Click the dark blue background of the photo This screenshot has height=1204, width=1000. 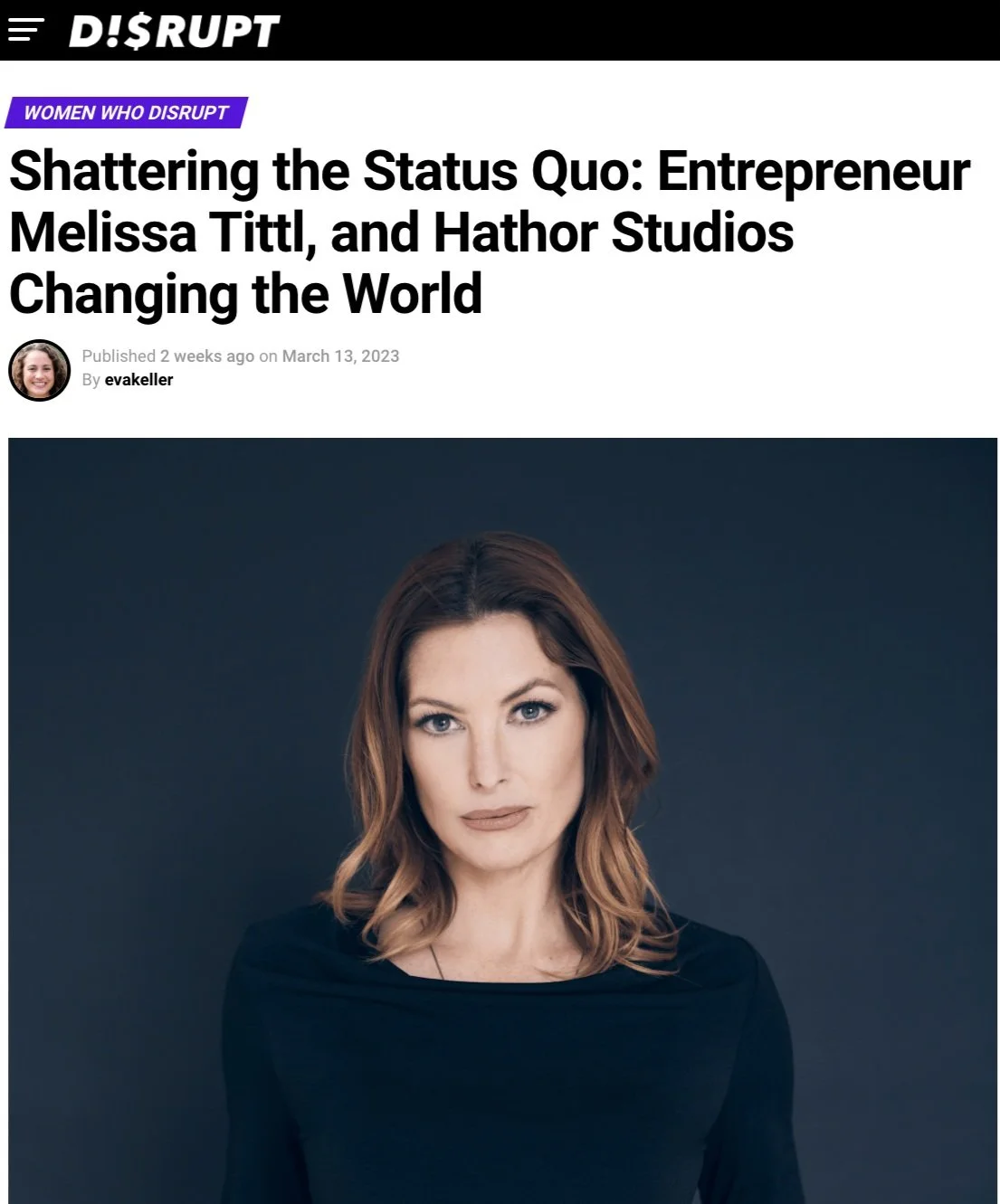(181, 633)
